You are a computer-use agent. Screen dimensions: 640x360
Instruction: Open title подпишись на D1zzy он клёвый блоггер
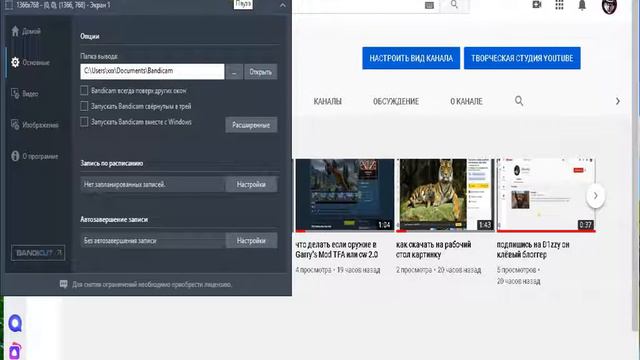click(x=533, y=249)
